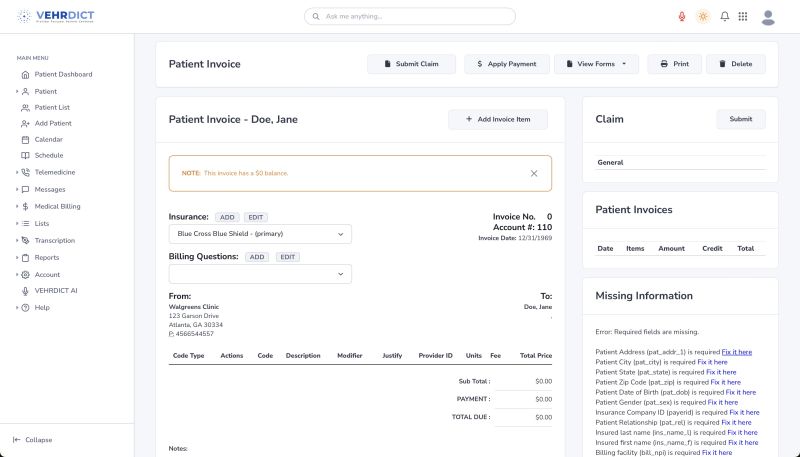The image size is (800, 457).
Task: Open the Billing Questions dropdown
Action: click(260, 274)
